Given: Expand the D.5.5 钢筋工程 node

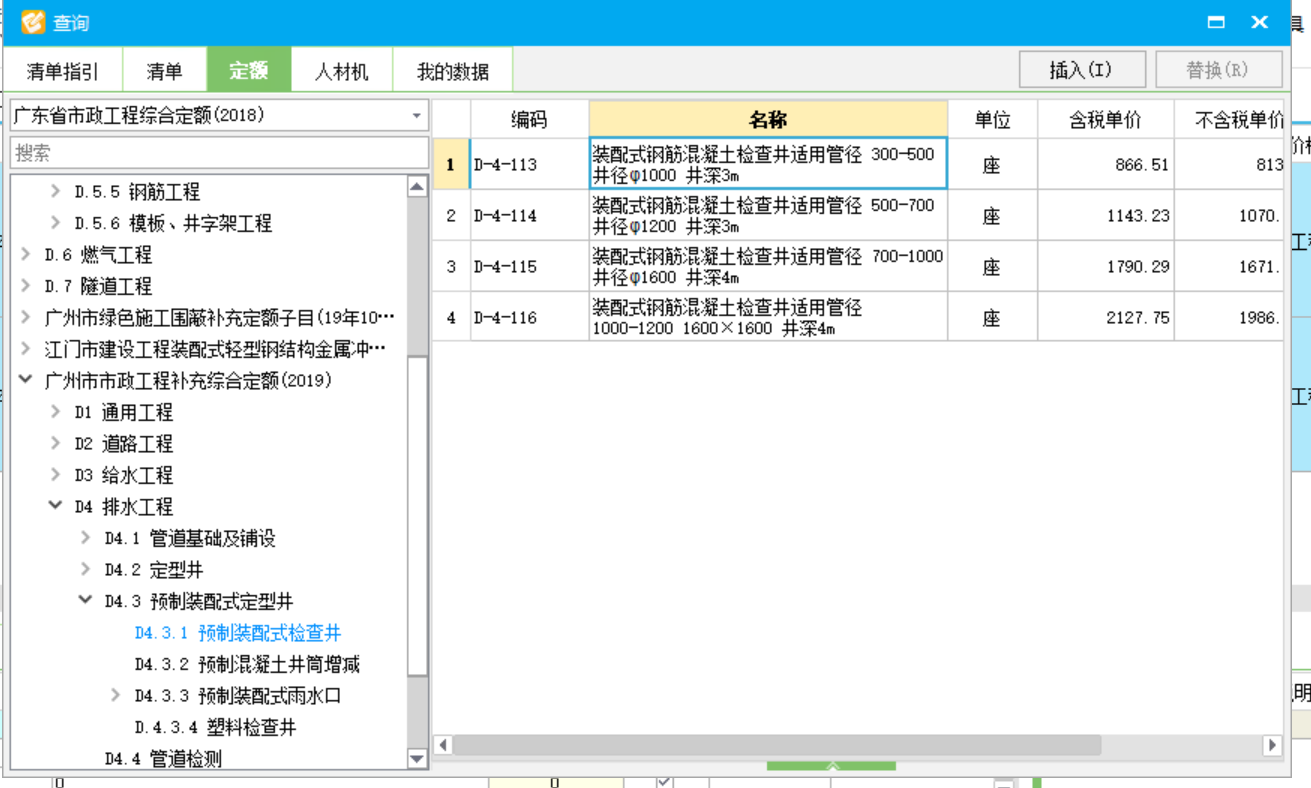Looking at the screenshot, I should [55, 191].
